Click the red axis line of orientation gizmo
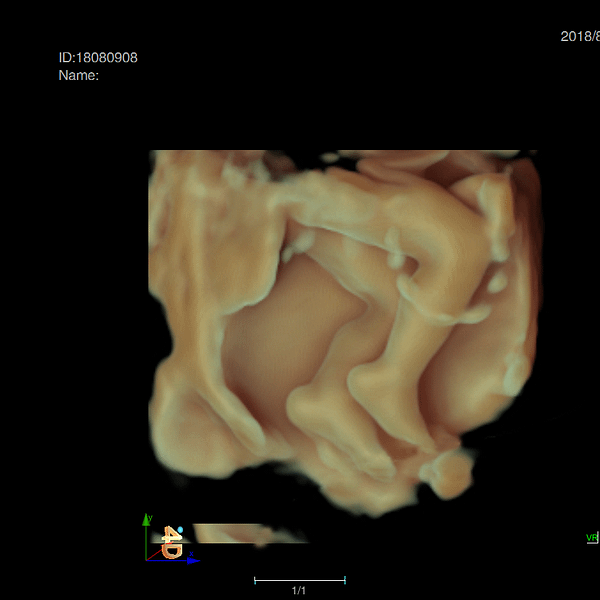Image resolution: width=600 pixels, height=600 pixels. click(154, 552)
